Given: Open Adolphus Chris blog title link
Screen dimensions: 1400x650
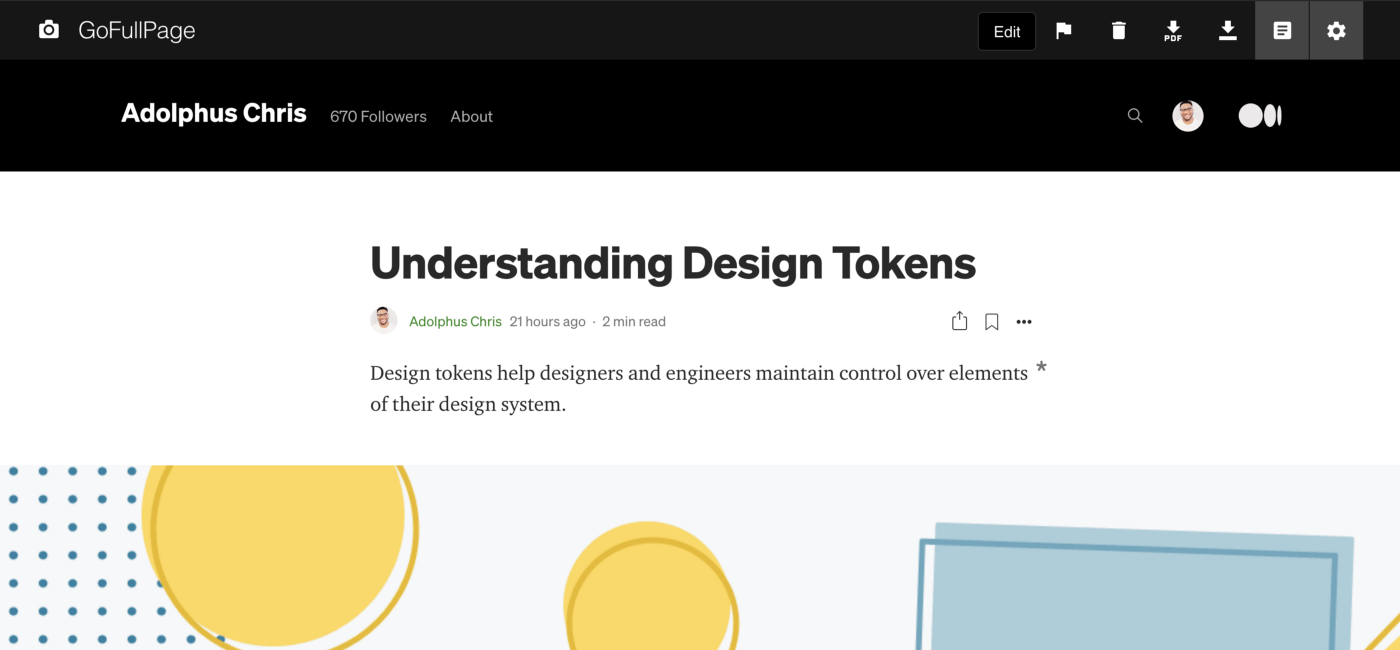Looking at the screenshot, I should pyautogui.click(x=214, y=114).
